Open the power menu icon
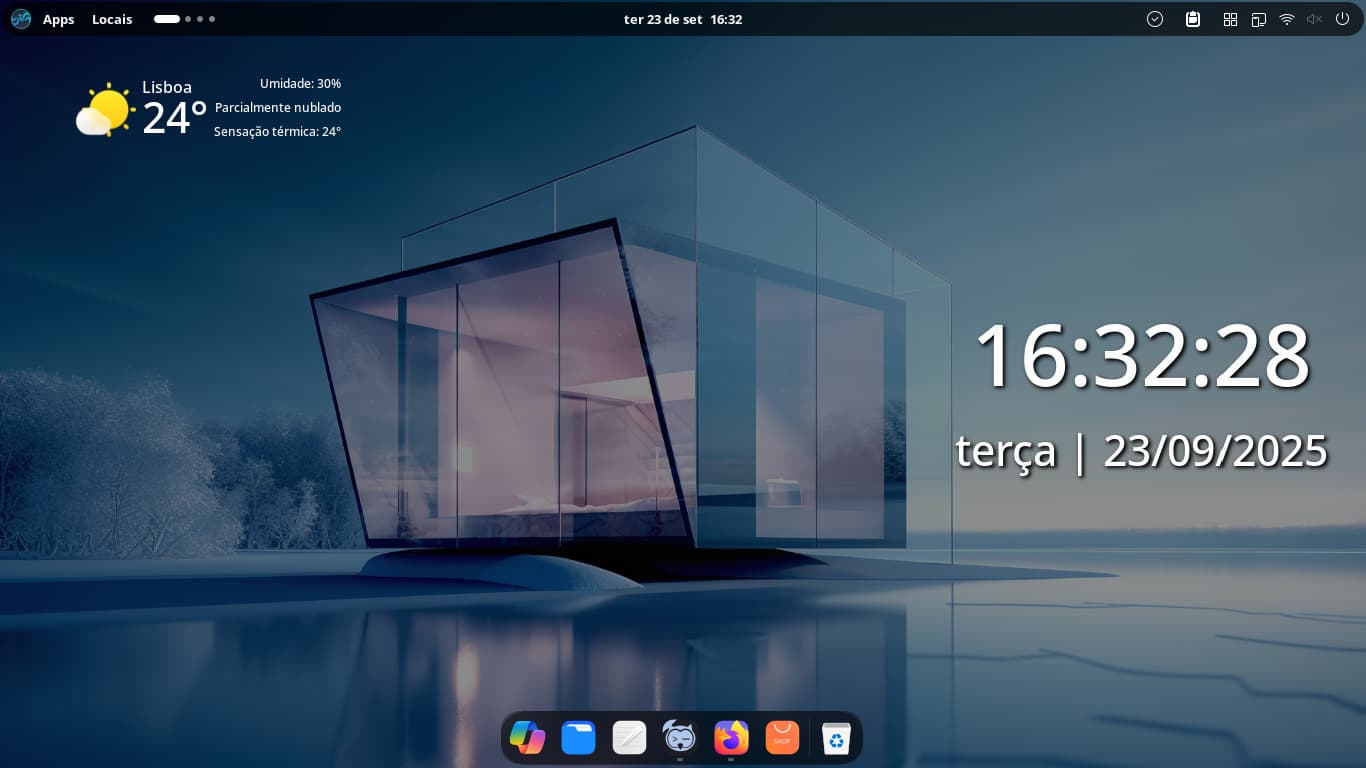Screen dimensions: 1366x768 (x=1342, y=19)
